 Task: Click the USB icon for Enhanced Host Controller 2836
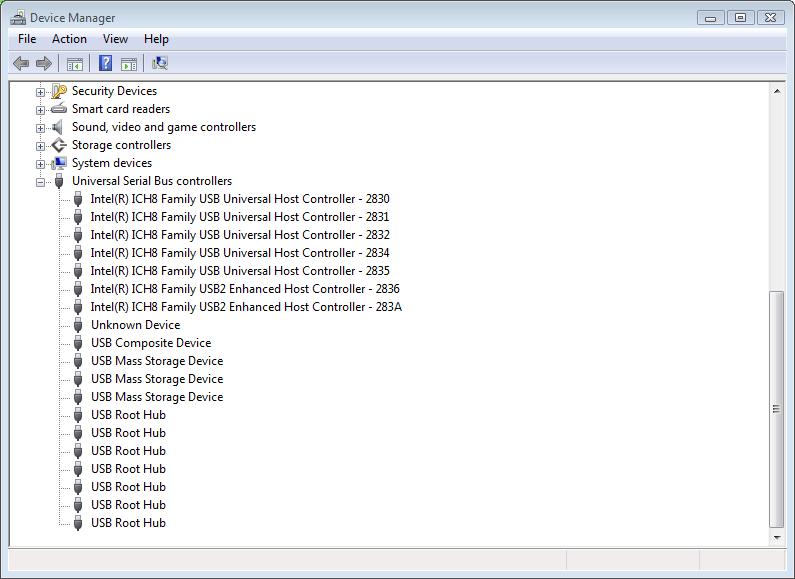[x=78, y=289]
